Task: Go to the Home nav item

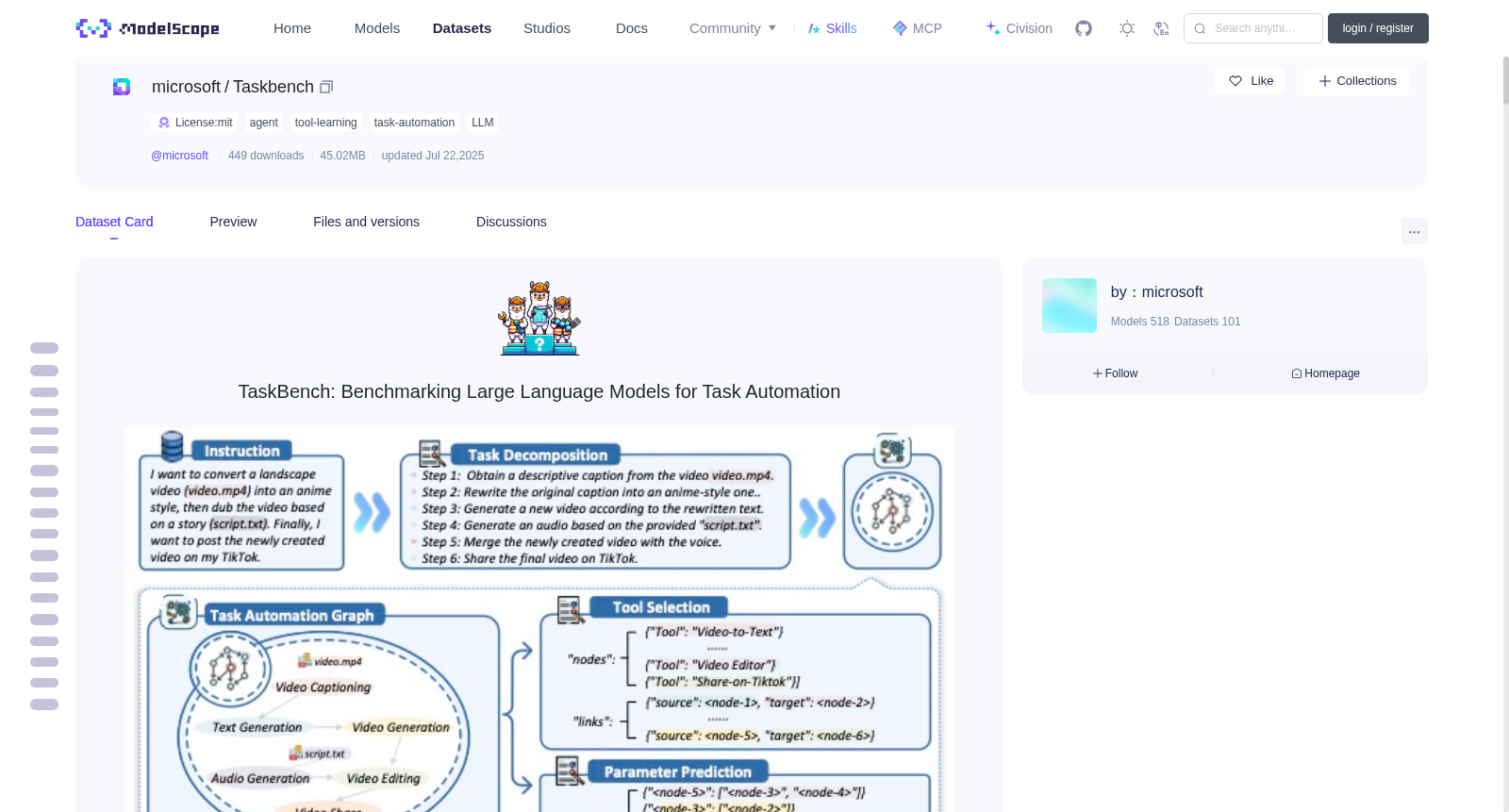Action: pos(292,28)
